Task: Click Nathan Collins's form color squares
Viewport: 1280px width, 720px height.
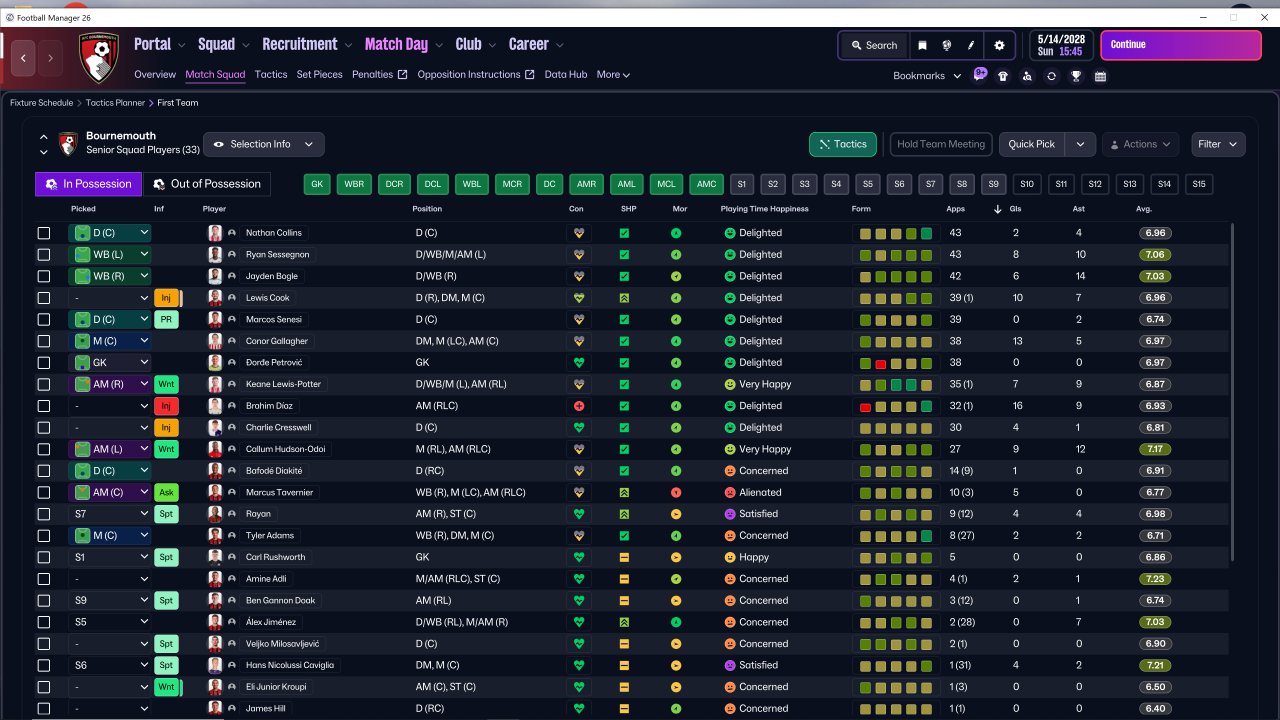Action: pos(896,233)
